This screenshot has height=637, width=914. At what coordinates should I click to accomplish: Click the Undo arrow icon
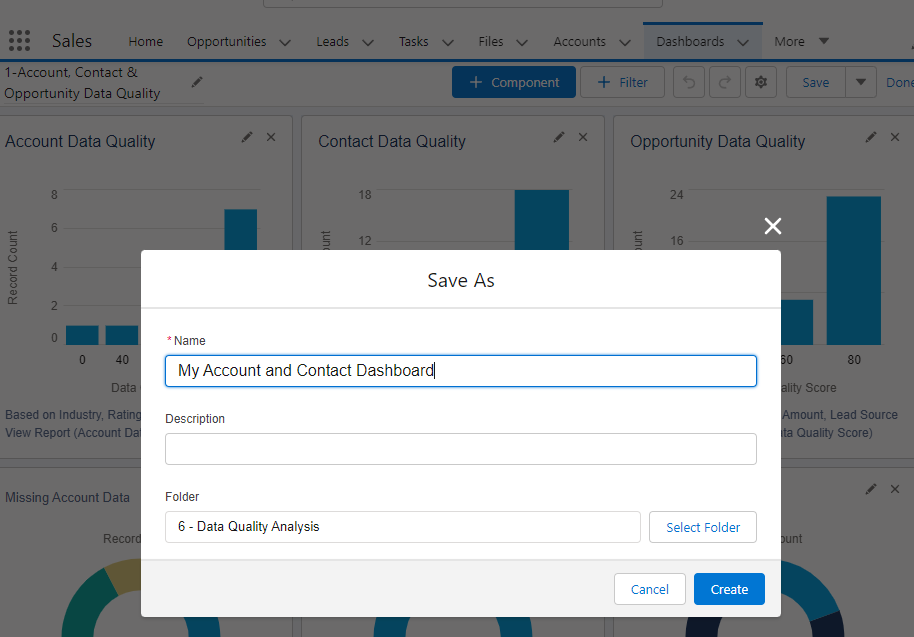(x=688, y=82)
